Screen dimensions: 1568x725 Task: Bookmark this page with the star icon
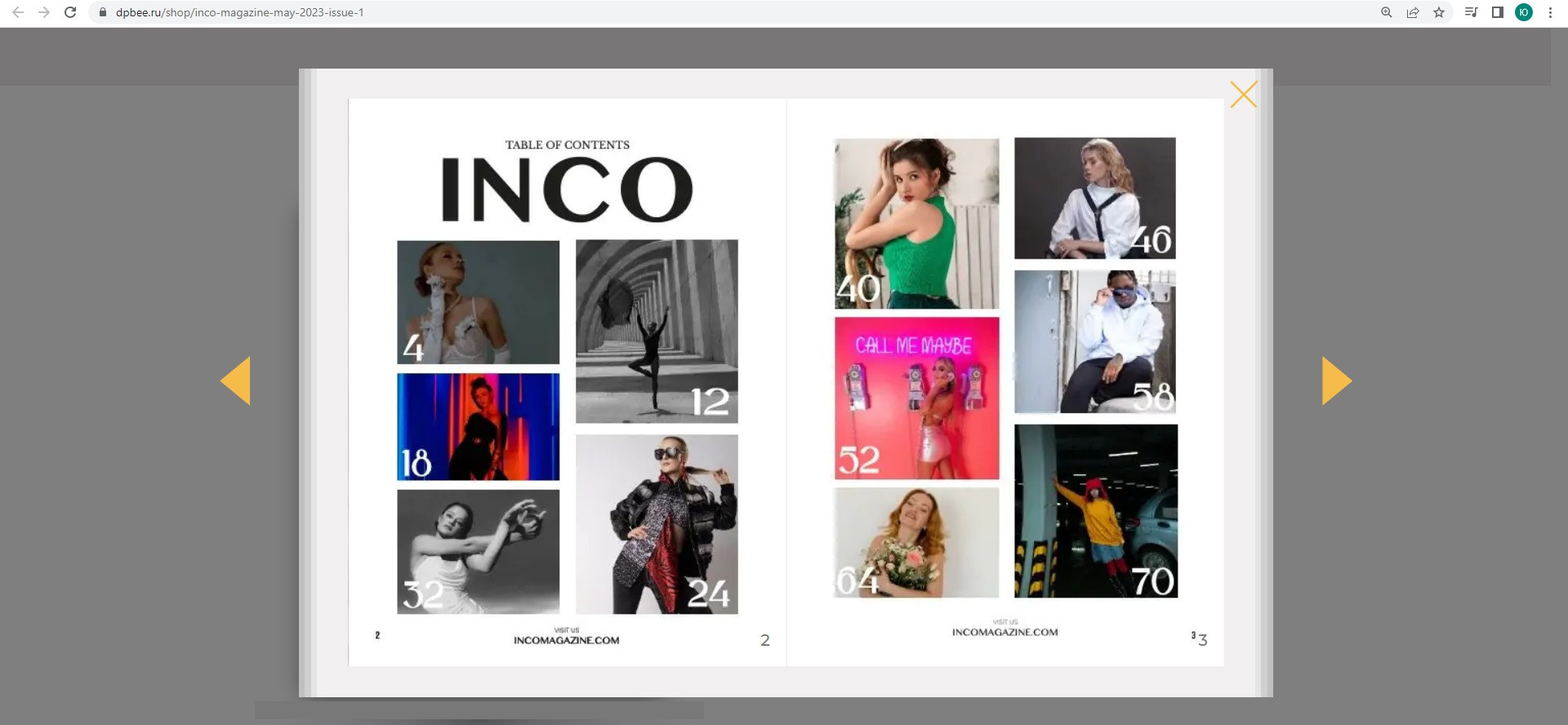tap(1439, 12)
